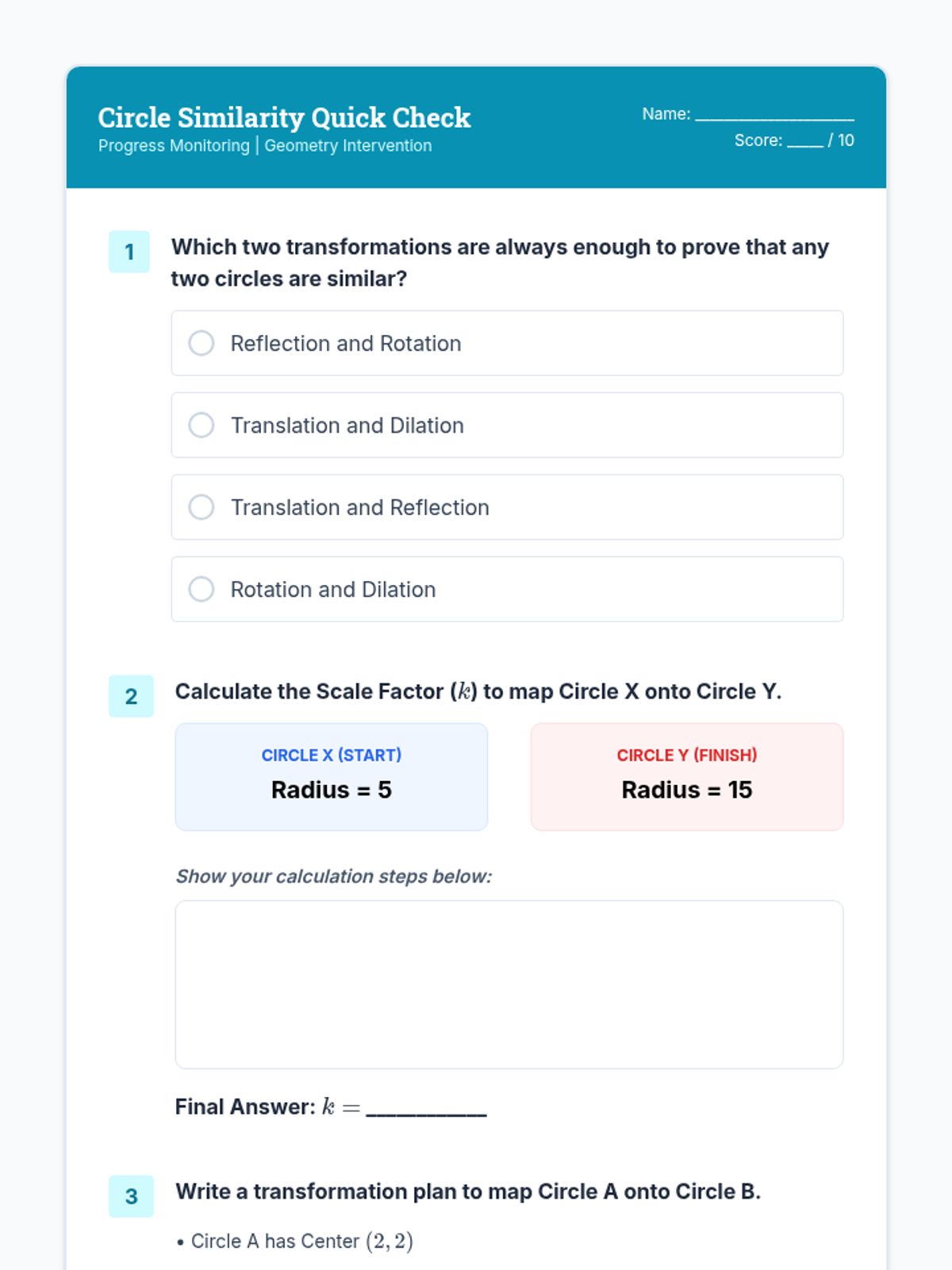This screenshot has width=952, height=1270.
Task: Click the question 1 number badge
Action: point(129,252)
